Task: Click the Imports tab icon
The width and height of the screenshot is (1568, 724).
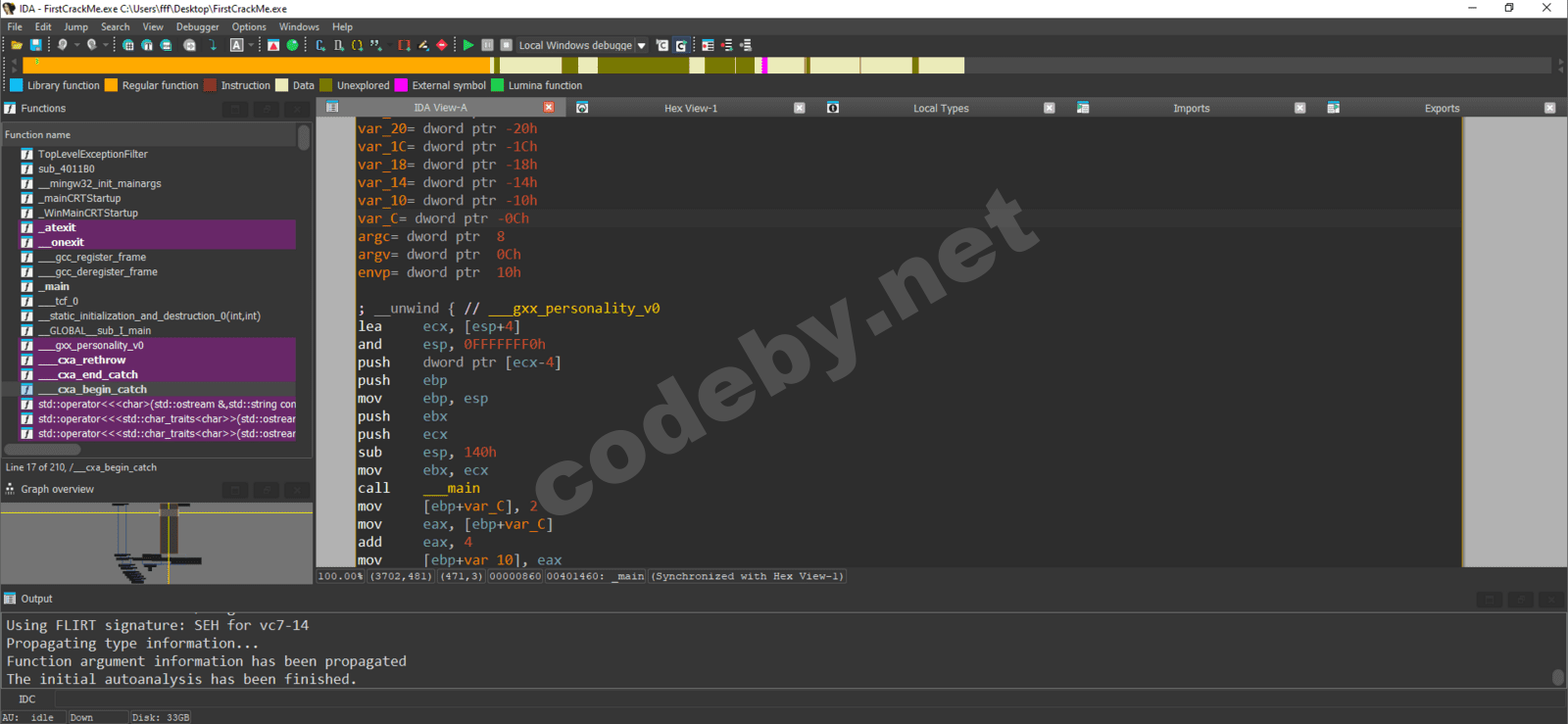Action: 1083,108
